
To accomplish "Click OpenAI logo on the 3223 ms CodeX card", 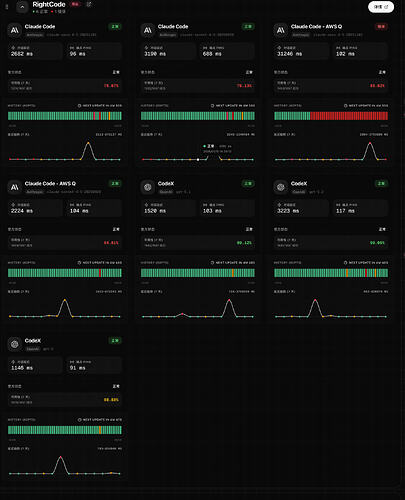I will pyautogui.click(x=281, y=187).
